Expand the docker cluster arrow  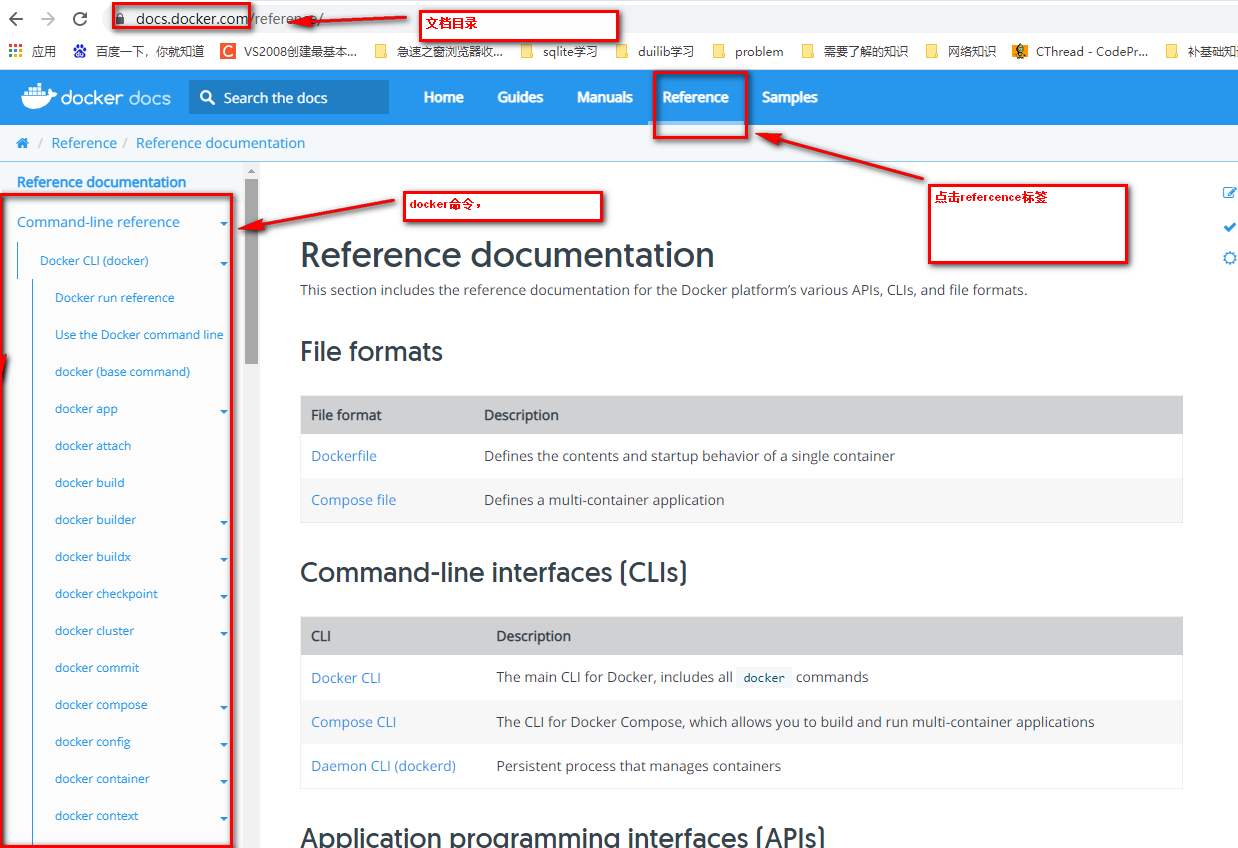point(224,633)
